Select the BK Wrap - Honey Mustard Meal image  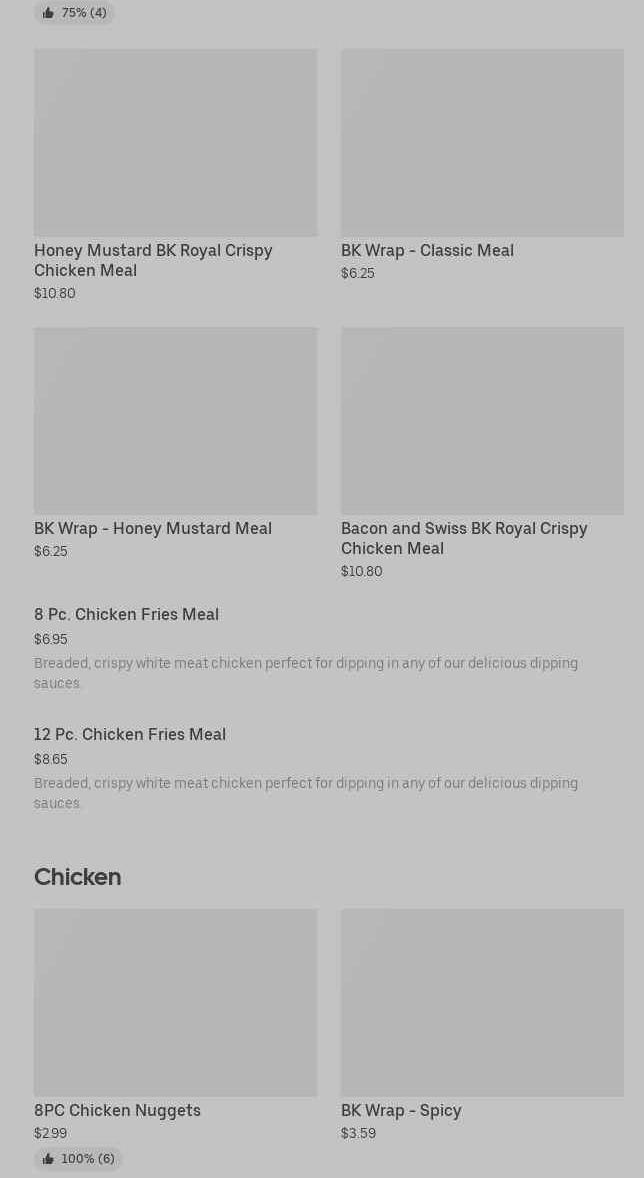(175, 421)
